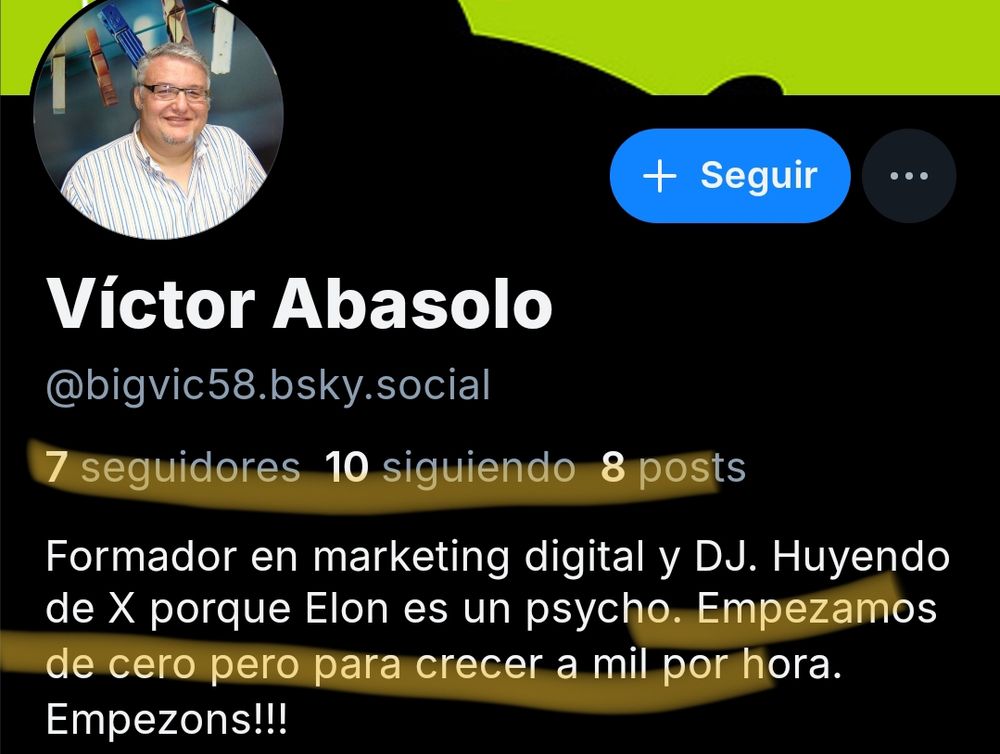This screenshot has width=1000, height=754.
Task: Follow Víctor Abasolo using Seguir button
Action: click(x=730, y=175)
